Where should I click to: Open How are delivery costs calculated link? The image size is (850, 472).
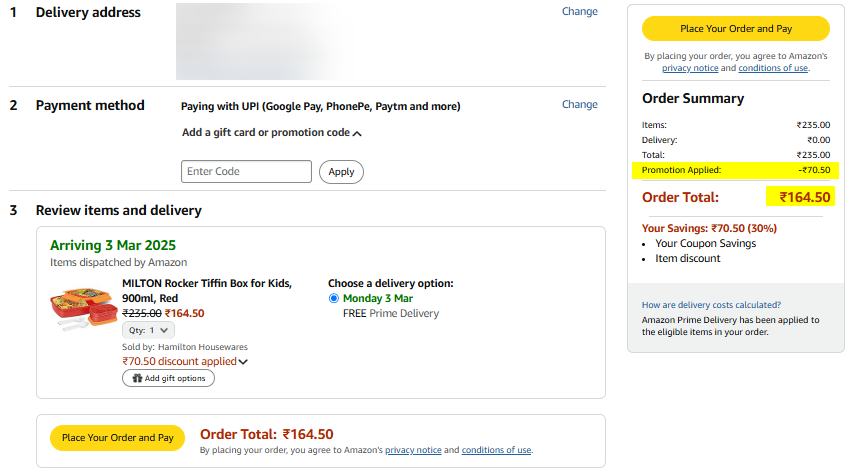(x=711, y=305)
